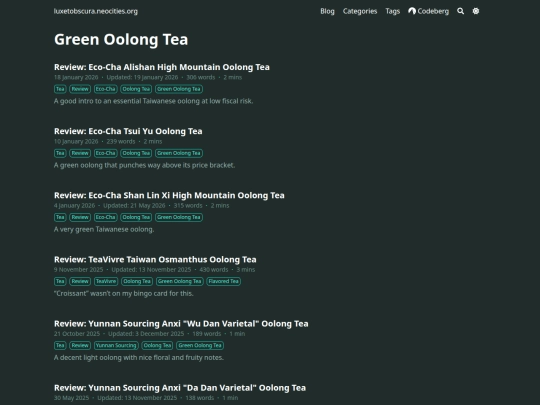Click Oolong Tea tag under Osmanthus review
Screen dimensions: 540x405
(137, 281)
